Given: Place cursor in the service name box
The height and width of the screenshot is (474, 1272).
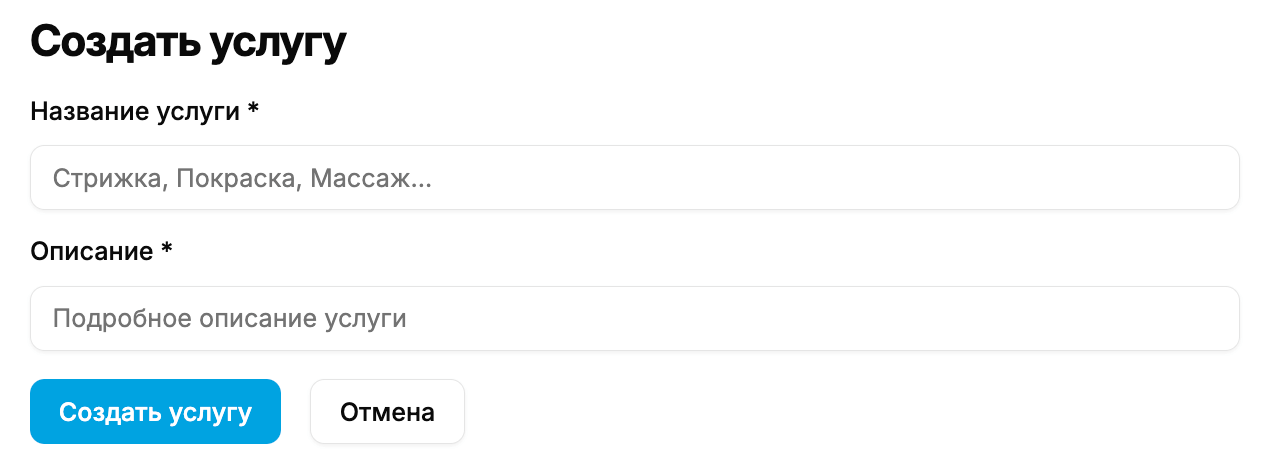Looking at the screenshot, I should pos(635,178).
